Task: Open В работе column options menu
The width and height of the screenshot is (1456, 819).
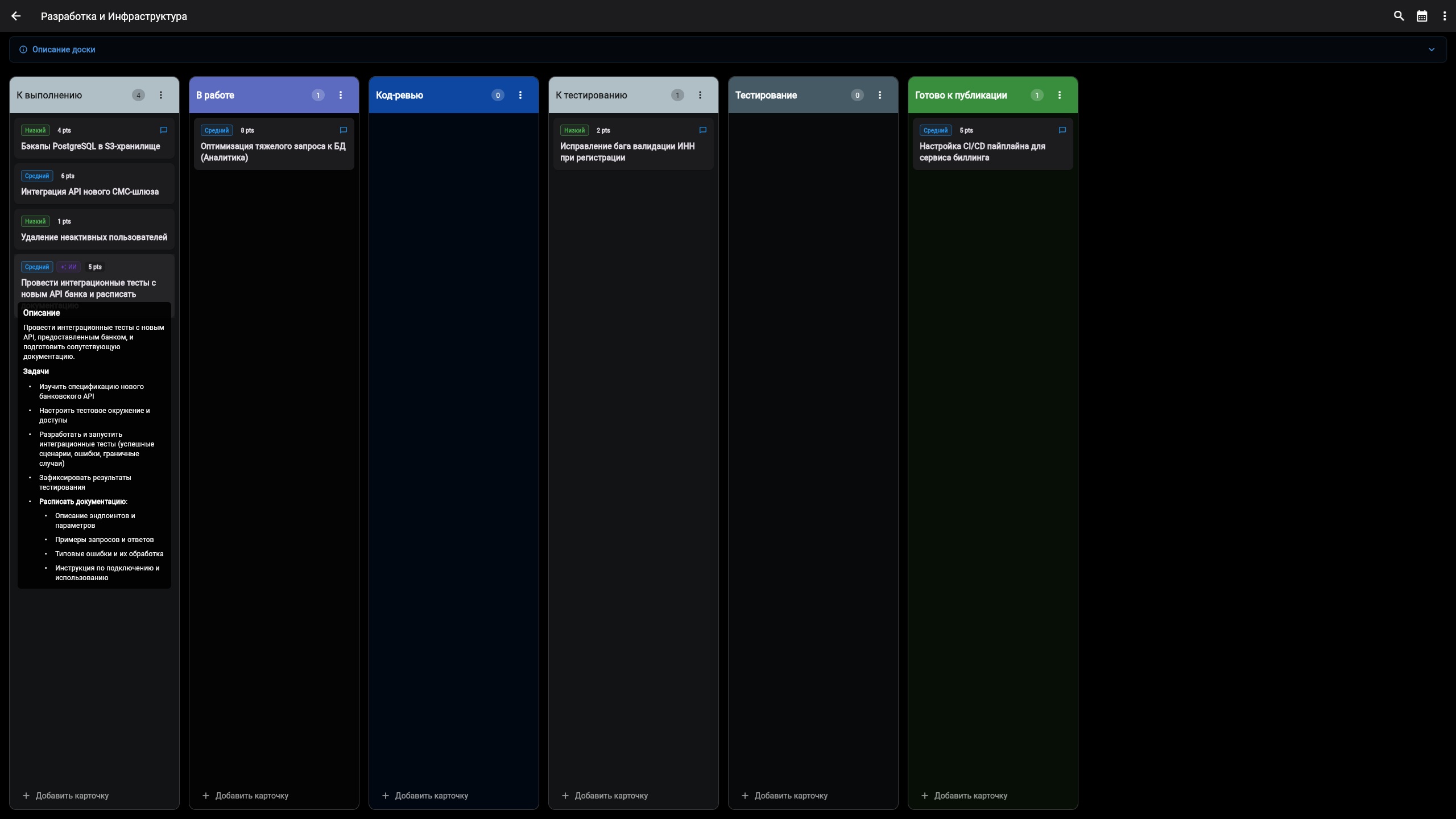Action: pyautogui.click(x=341, y=95)
